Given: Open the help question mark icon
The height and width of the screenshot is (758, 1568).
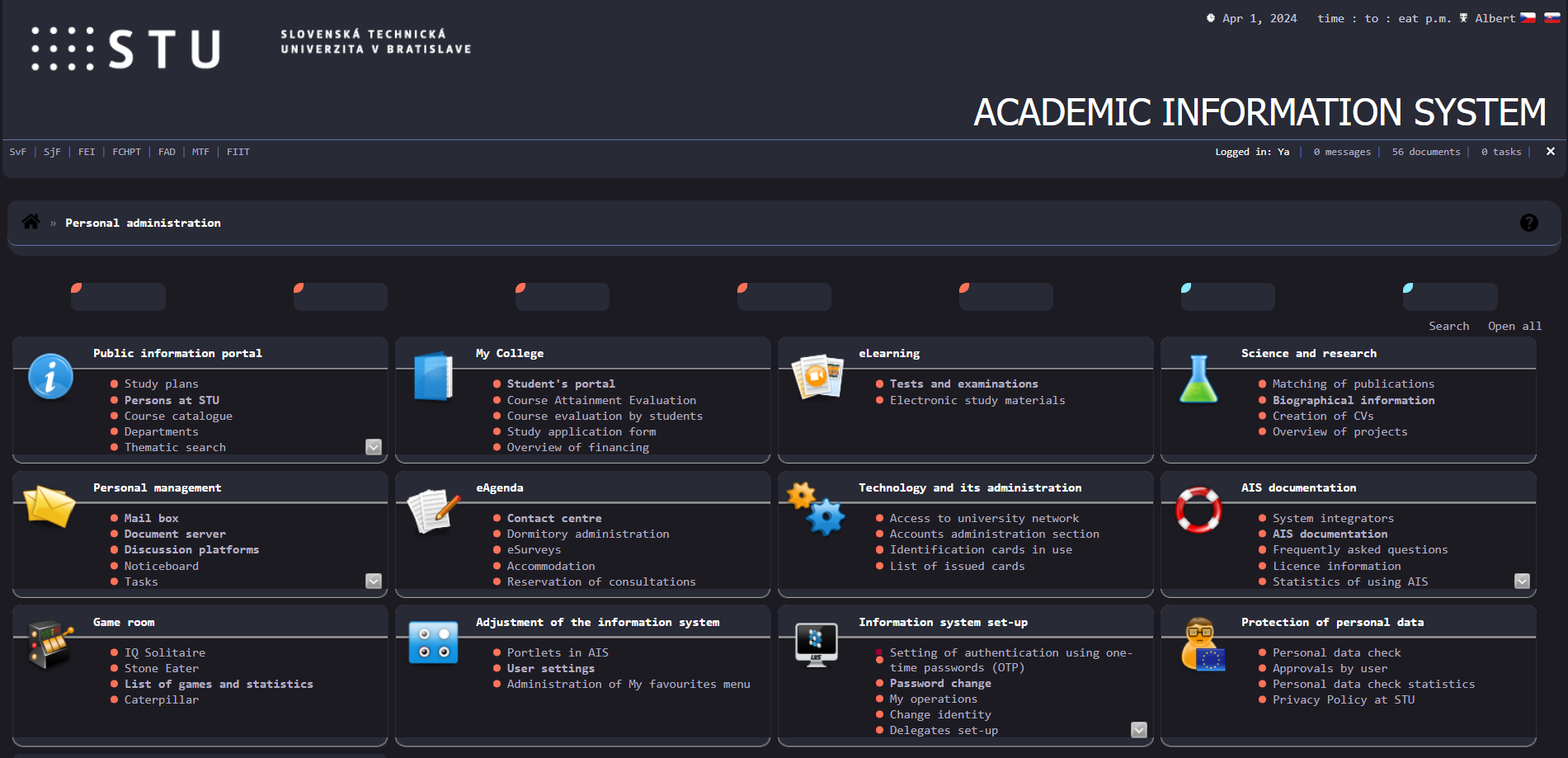Looking at the screenshot, I should tap(1528, 223).
